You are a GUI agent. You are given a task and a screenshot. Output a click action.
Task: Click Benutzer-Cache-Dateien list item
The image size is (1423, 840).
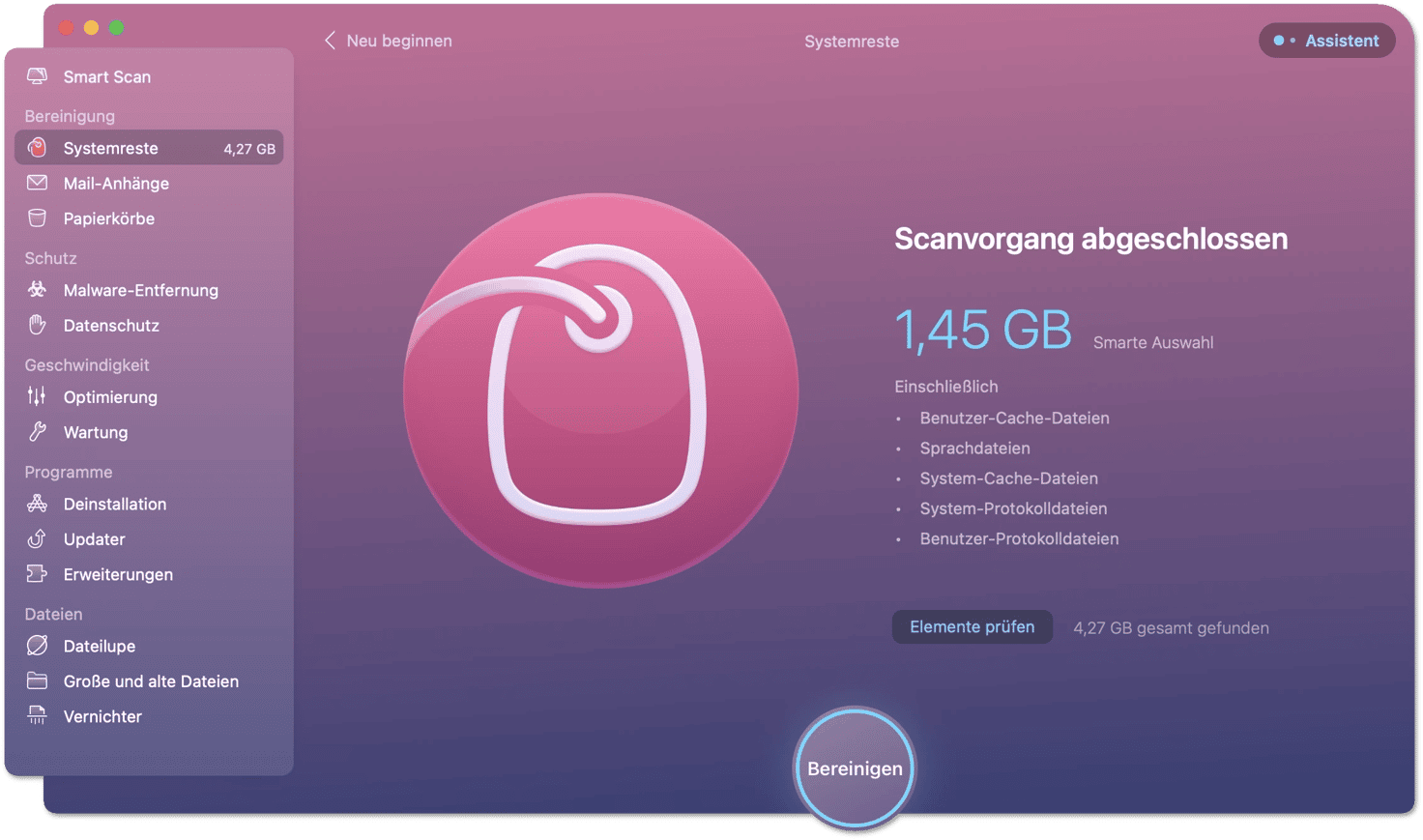tap(1014, 418)
